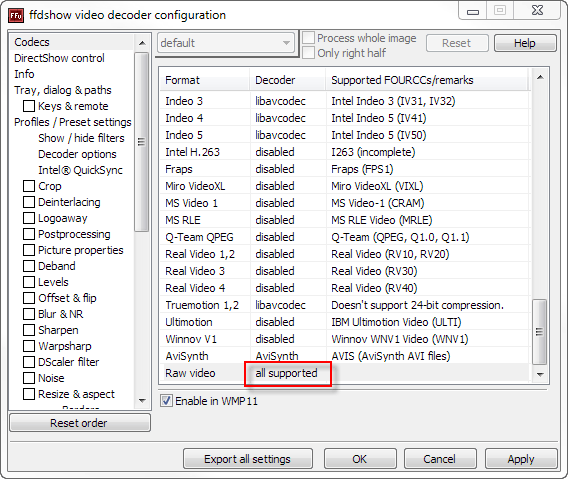Open the default preset dropdown
Image resolution: width=568 pixels, height=479 pixels.
(226, 43)
